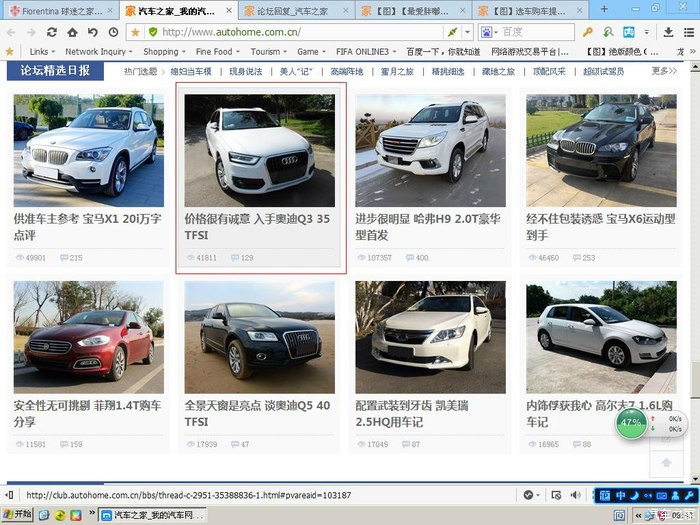This screenshot has height=525, width=700.
Task: Switch to the 论坛回复_汽车之家 browser tab
Action: (x=292, y=10)
